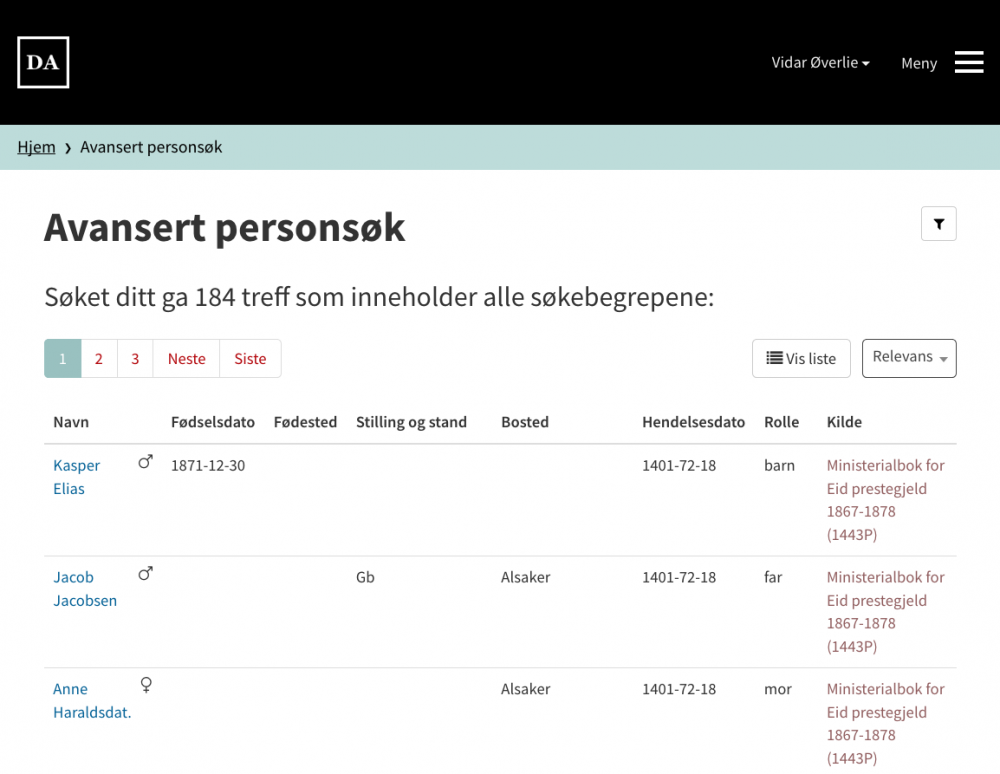Select page 3 in the pagination bar
Viewport: 1000px width, 774px height.
[134, 358]
